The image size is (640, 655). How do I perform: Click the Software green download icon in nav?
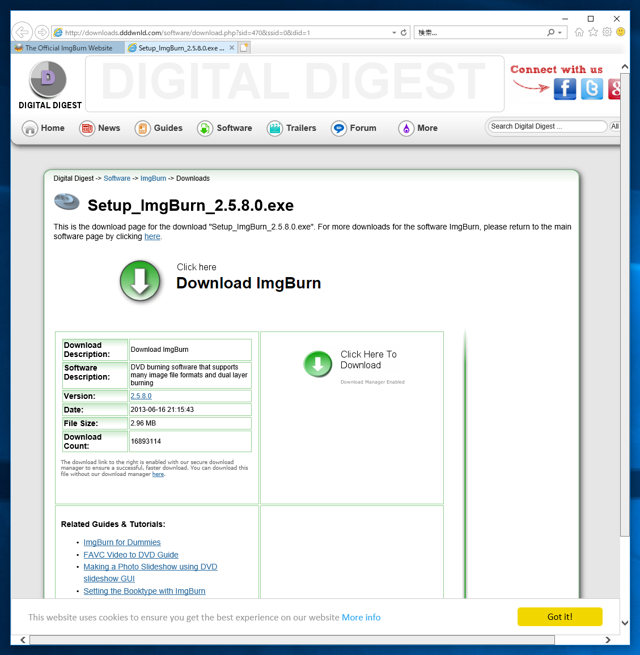[205, 128]
